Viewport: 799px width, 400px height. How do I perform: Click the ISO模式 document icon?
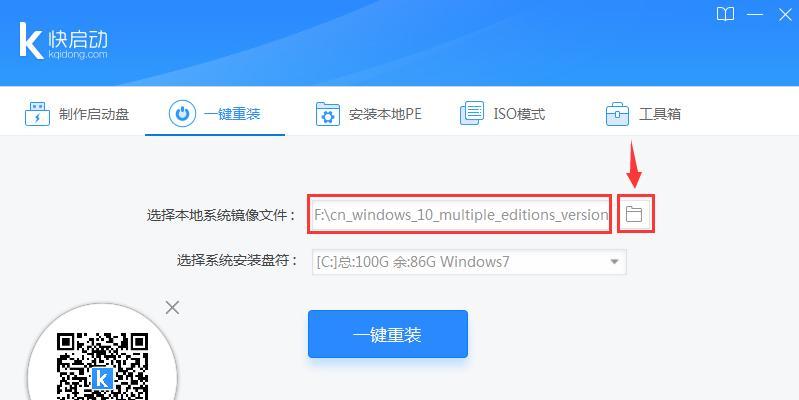(x=472, y=113)
